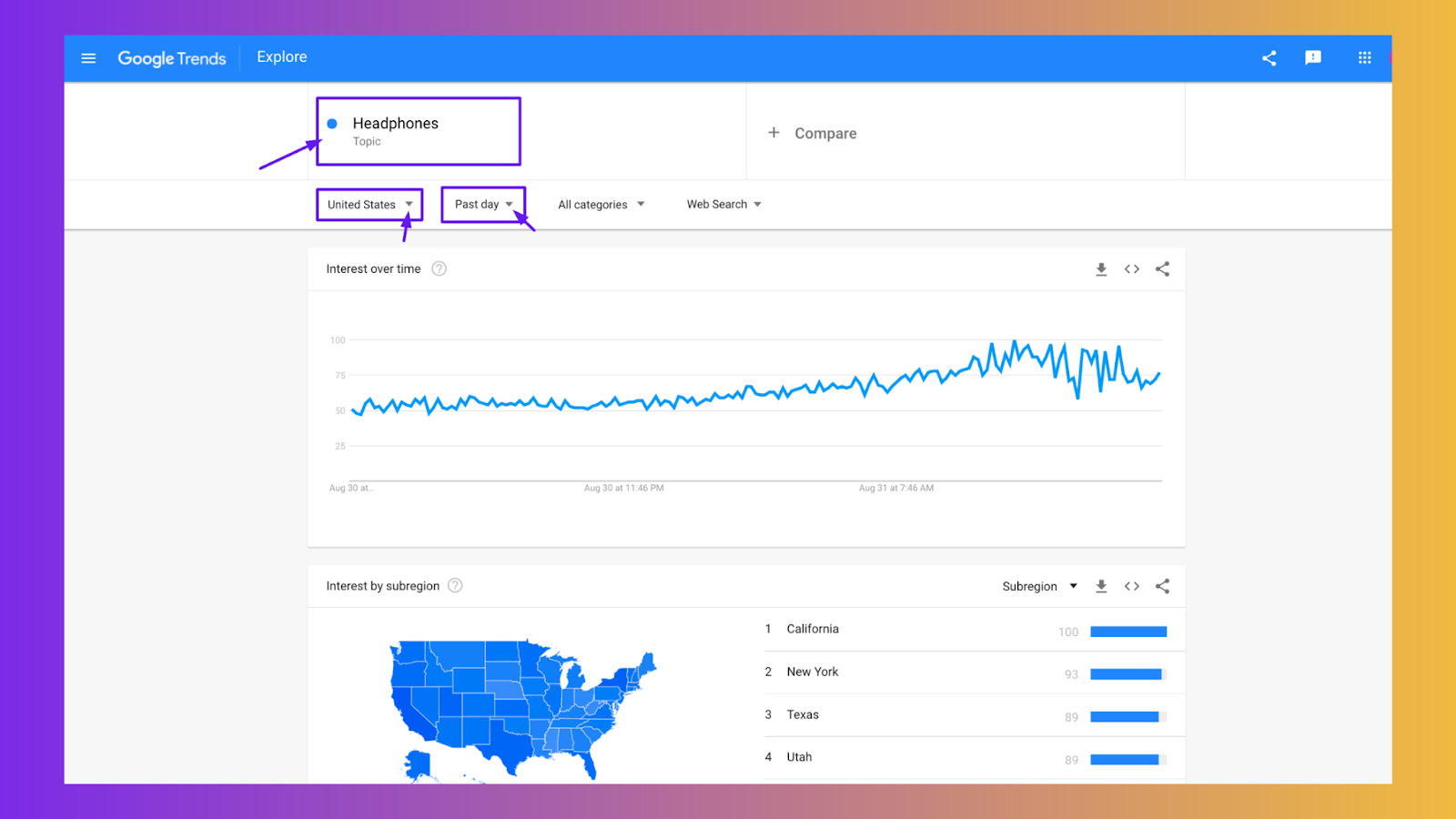Open the hamburger main menu

[x=88, y=58]
